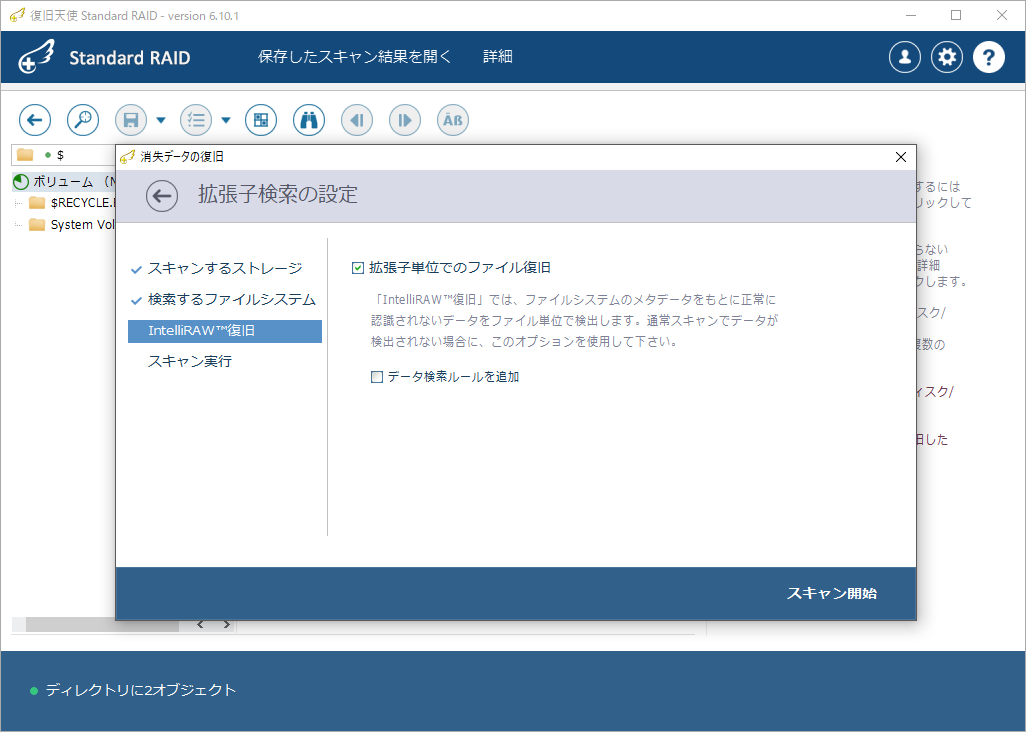Click the horizontal scrollbar right arrow

click(226, 625)
